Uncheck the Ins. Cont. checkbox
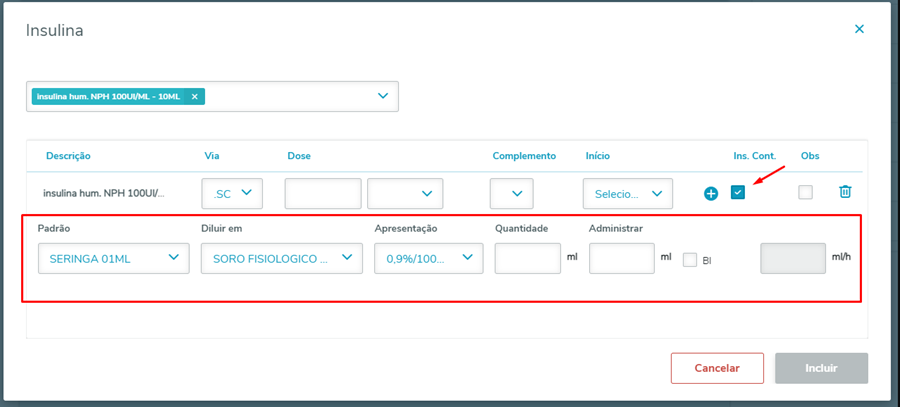Image resolution: width=900 pixels, height=407 pixels. tap(738, 192)
